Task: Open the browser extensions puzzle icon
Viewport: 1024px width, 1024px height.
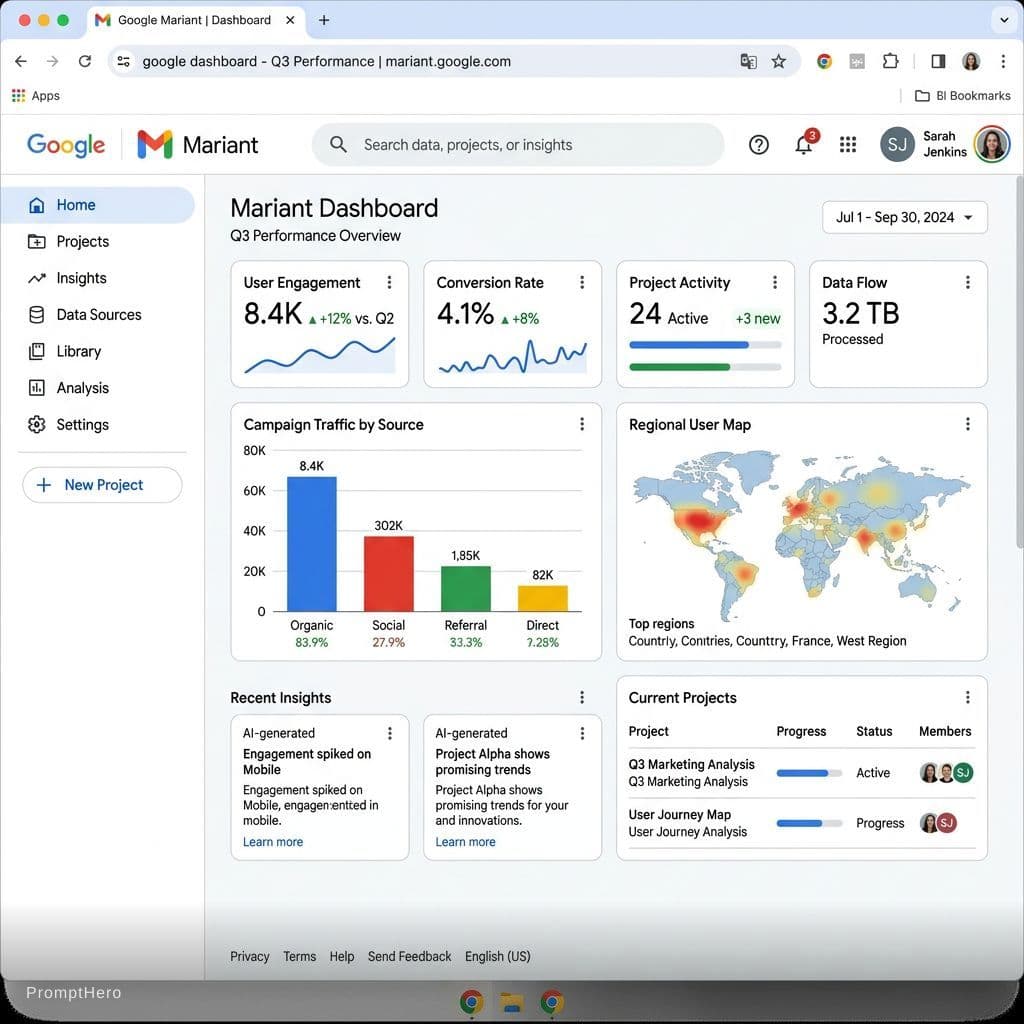Action: point(890,61)
